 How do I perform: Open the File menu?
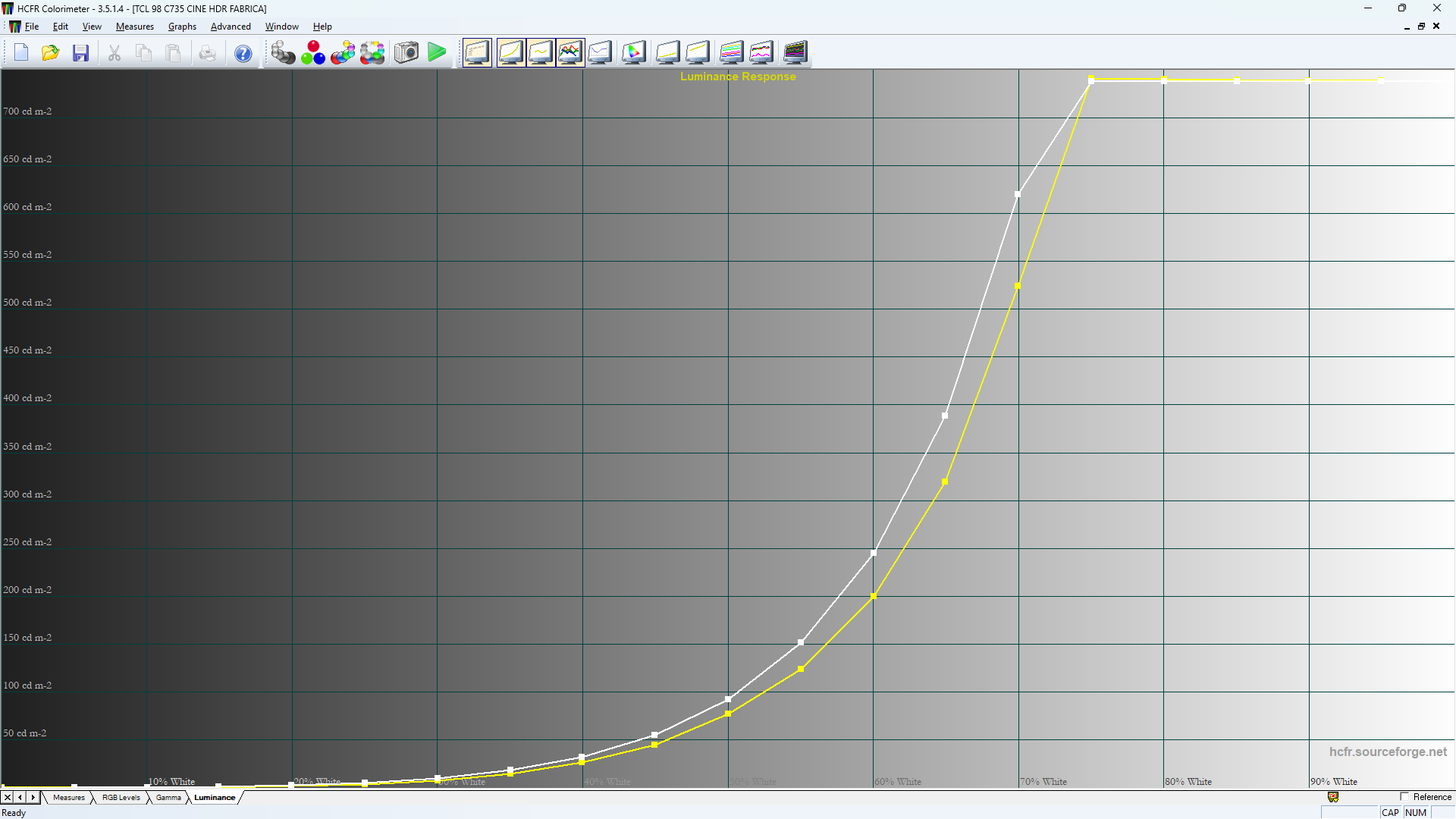pos(32,27)
